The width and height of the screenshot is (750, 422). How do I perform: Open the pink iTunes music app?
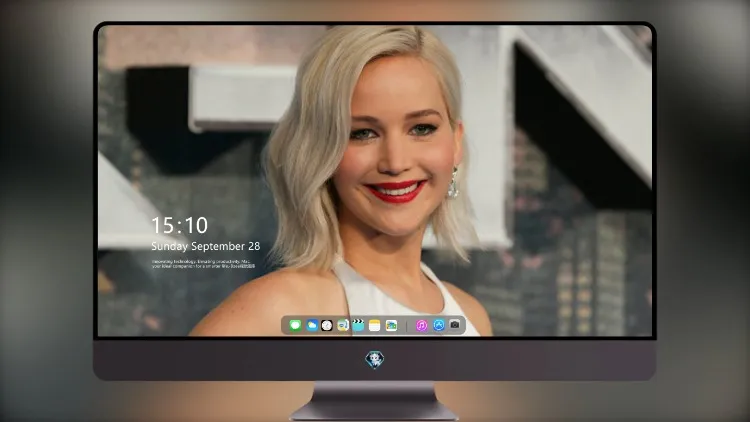pyautogui.click(x=421, y=326)
